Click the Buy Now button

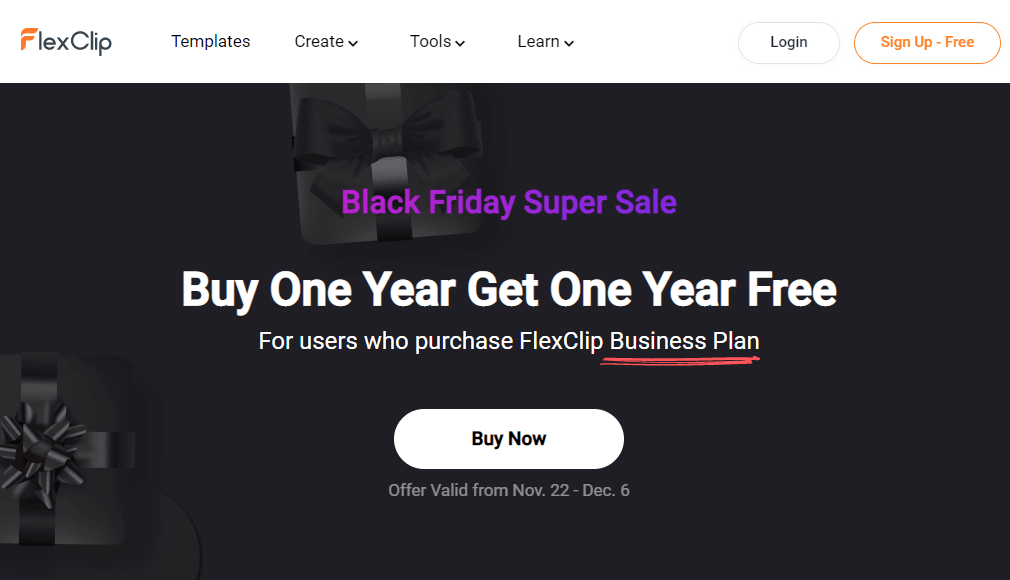508,438
